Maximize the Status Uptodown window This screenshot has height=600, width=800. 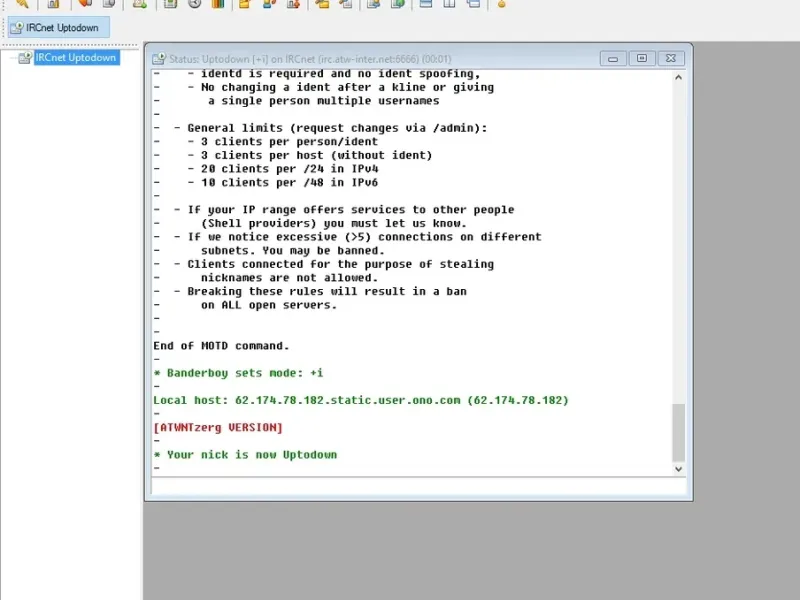[642, 59]
